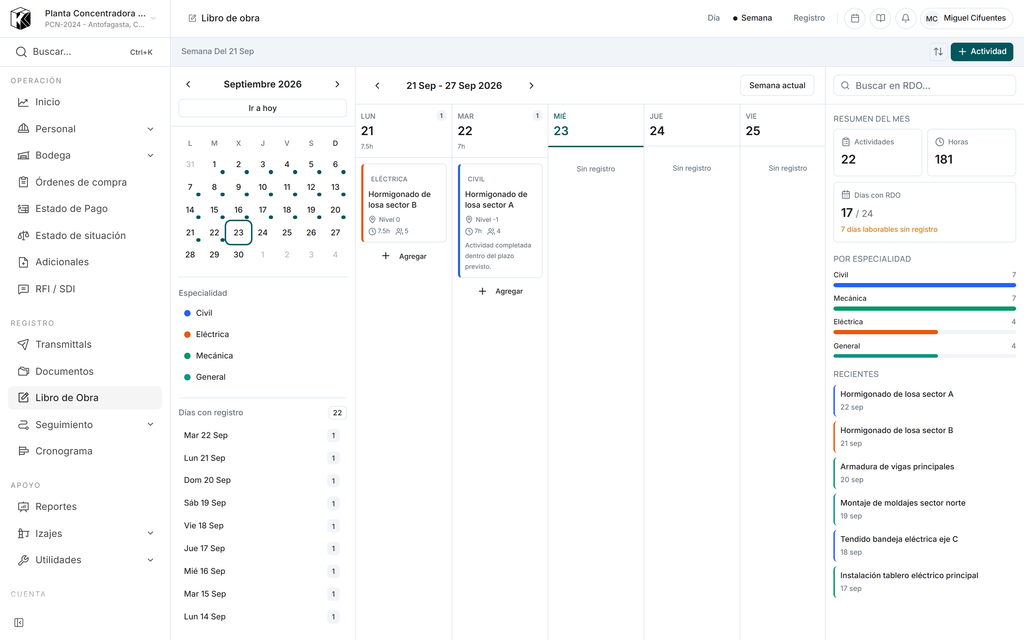Click the company logo icon
This screenshot has height=640, width=1024.
(21, 18)
